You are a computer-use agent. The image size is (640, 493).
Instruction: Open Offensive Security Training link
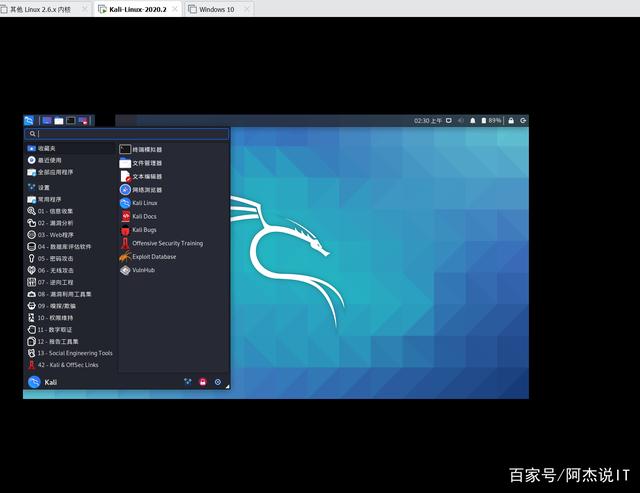173,243
